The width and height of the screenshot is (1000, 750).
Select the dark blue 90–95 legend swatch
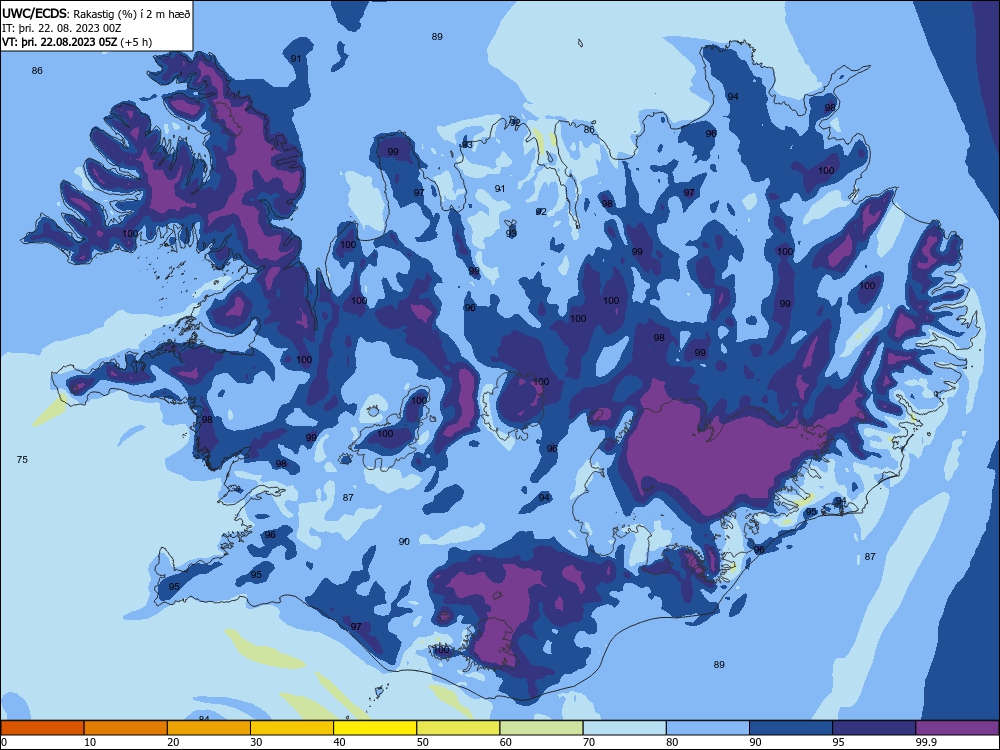[791, 728]
